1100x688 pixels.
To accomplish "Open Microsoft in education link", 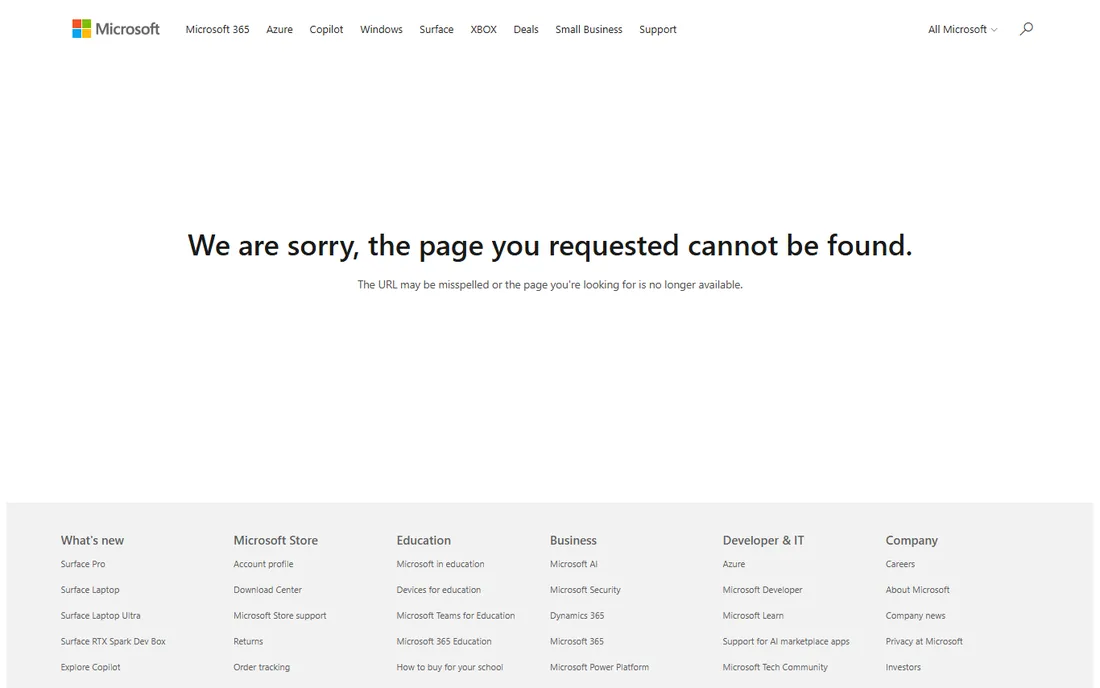I will [440, 564].
